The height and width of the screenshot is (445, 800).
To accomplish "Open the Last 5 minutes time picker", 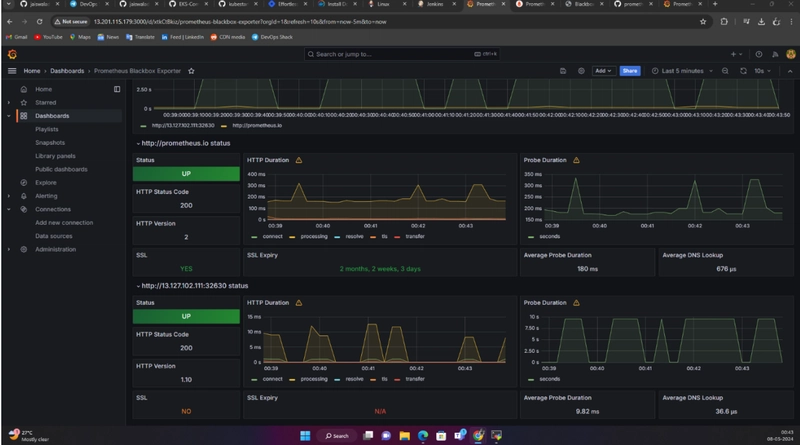I will click(682, 71).
